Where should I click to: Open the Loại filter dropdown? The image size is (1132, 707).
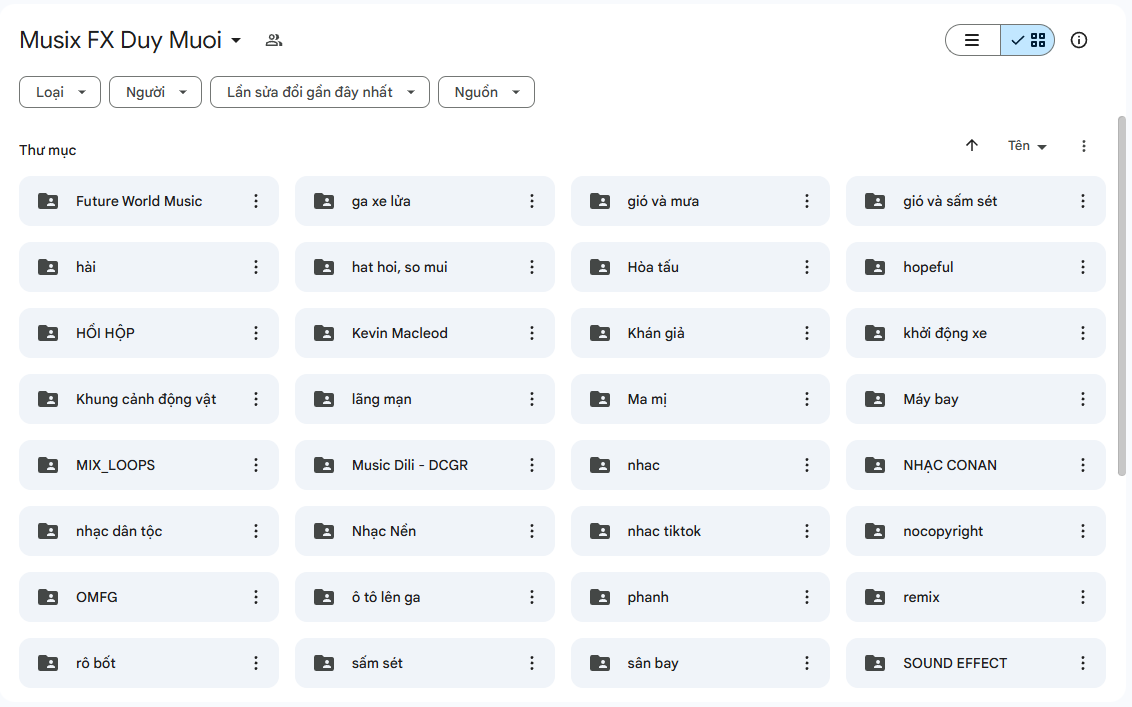coord(60,92)
